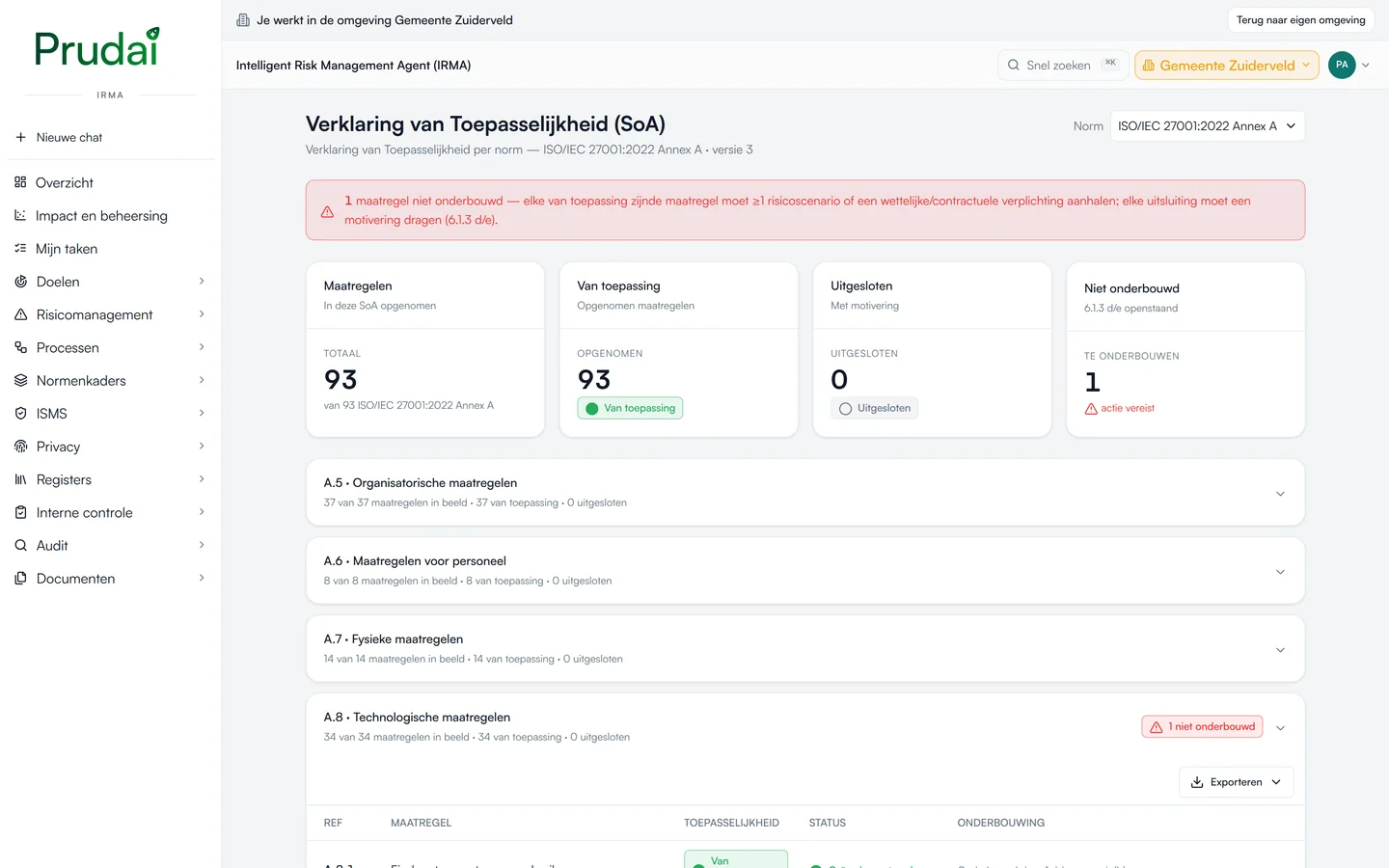Click the Documenten files icon
1389x868 pixels.
[x=20, y=578]
